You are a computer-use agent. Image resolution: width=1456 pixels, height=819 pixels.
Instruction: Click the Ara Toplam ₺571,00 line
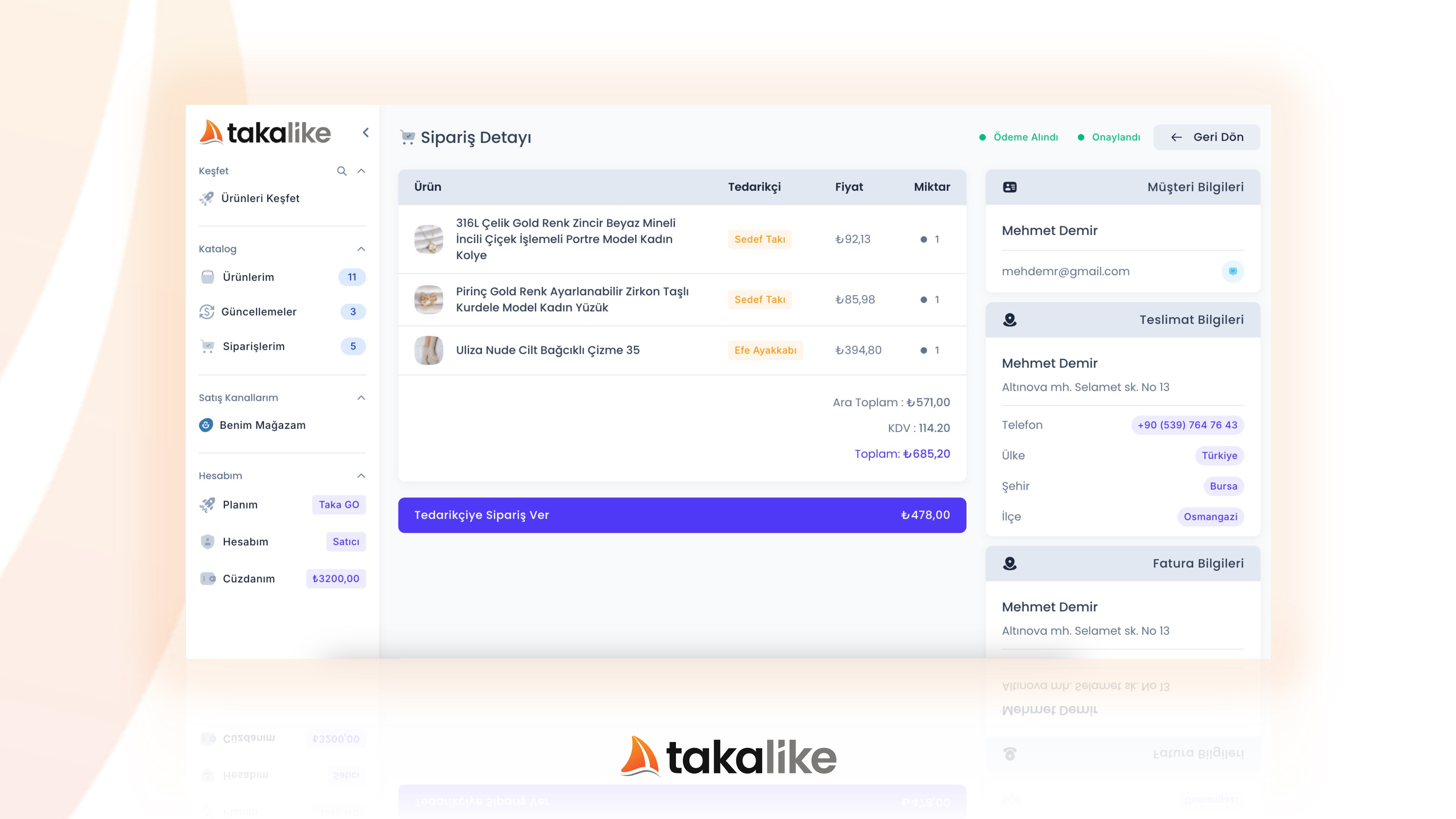coord(891,403)
